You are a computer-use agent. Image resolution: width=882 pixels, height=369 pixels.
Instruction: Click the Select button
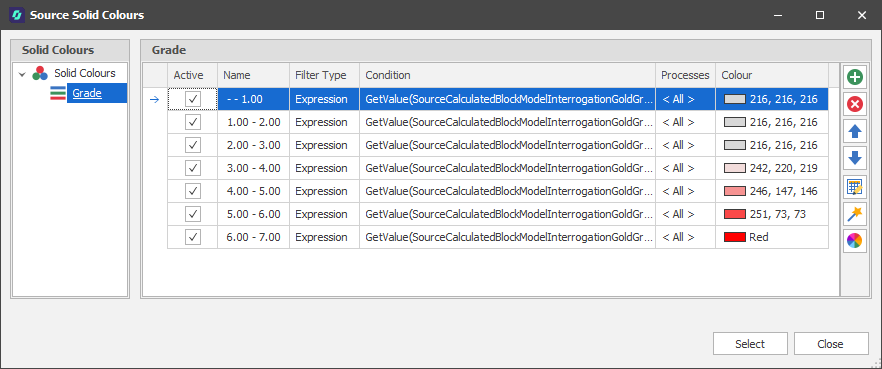(750, 344)
